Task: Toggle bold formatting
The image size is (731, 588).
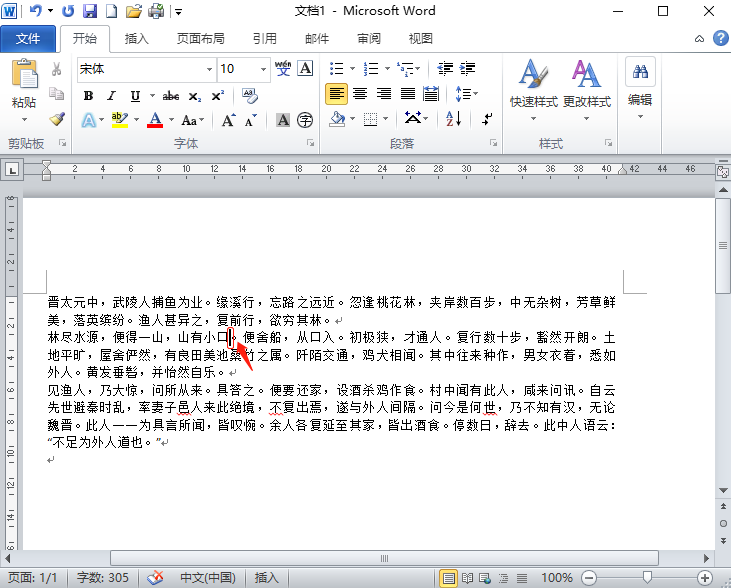Action: coord(88,96)
